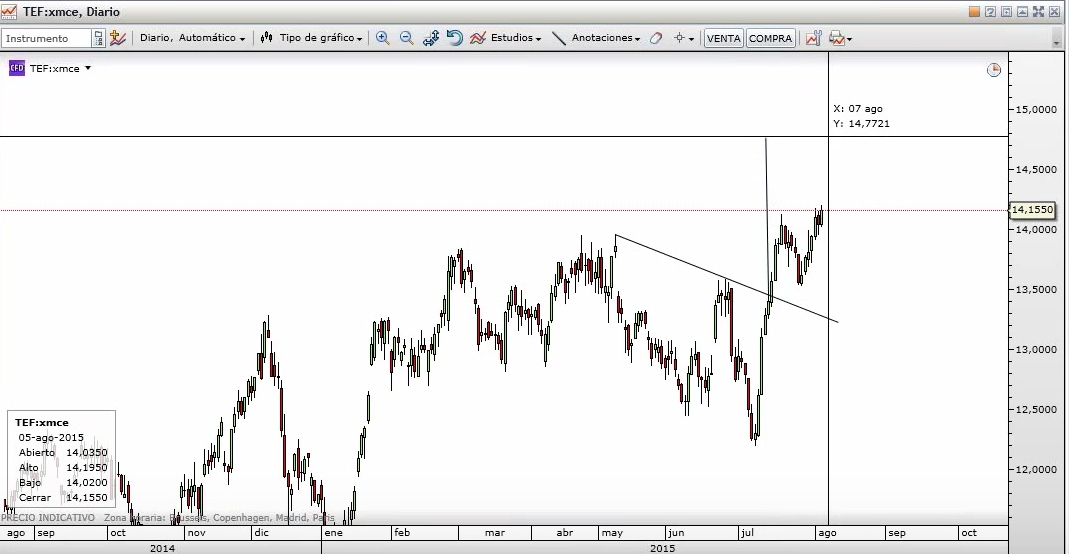
Task: Click the 'dic' month axis label
Action: pyautogui.click(x=262, y=532)
